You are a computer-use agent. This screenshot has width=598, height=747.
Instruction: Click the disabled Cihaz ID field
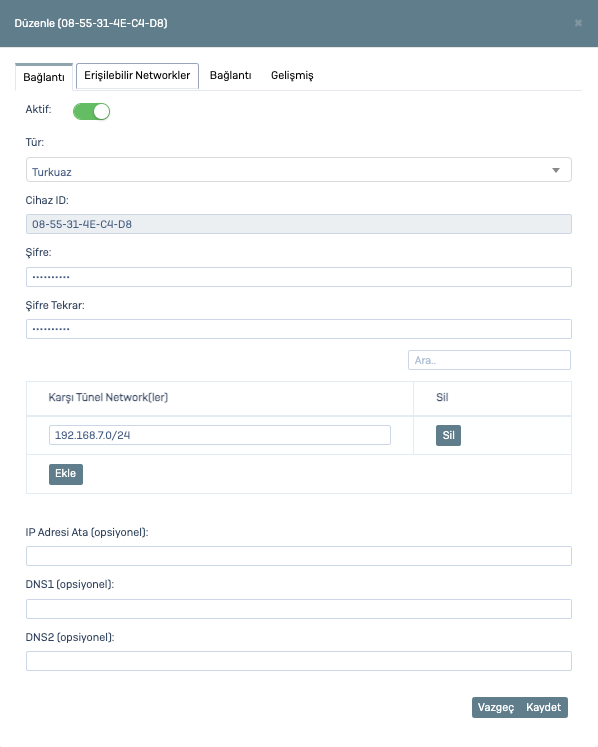coord(299,224)
